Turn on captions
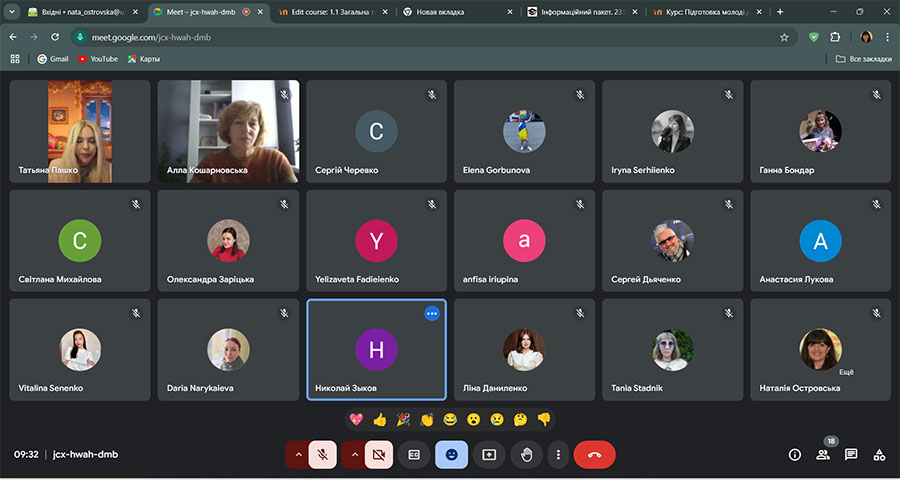Screen dimensions: 900x480 pyautogui.click(x=414, y=455)
